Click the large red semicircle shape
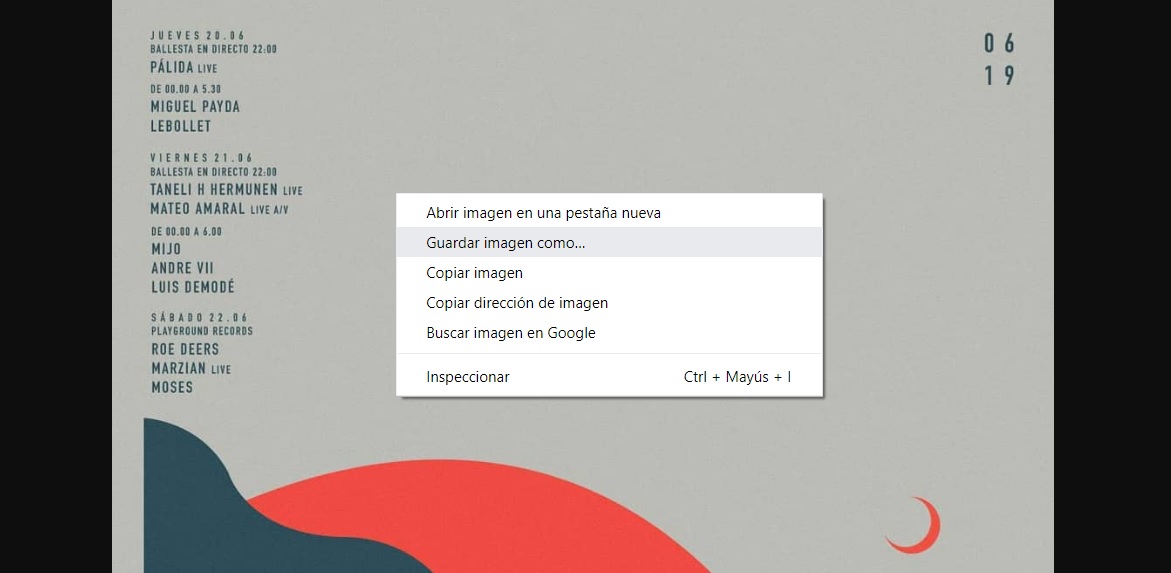 tap(500, 520)
